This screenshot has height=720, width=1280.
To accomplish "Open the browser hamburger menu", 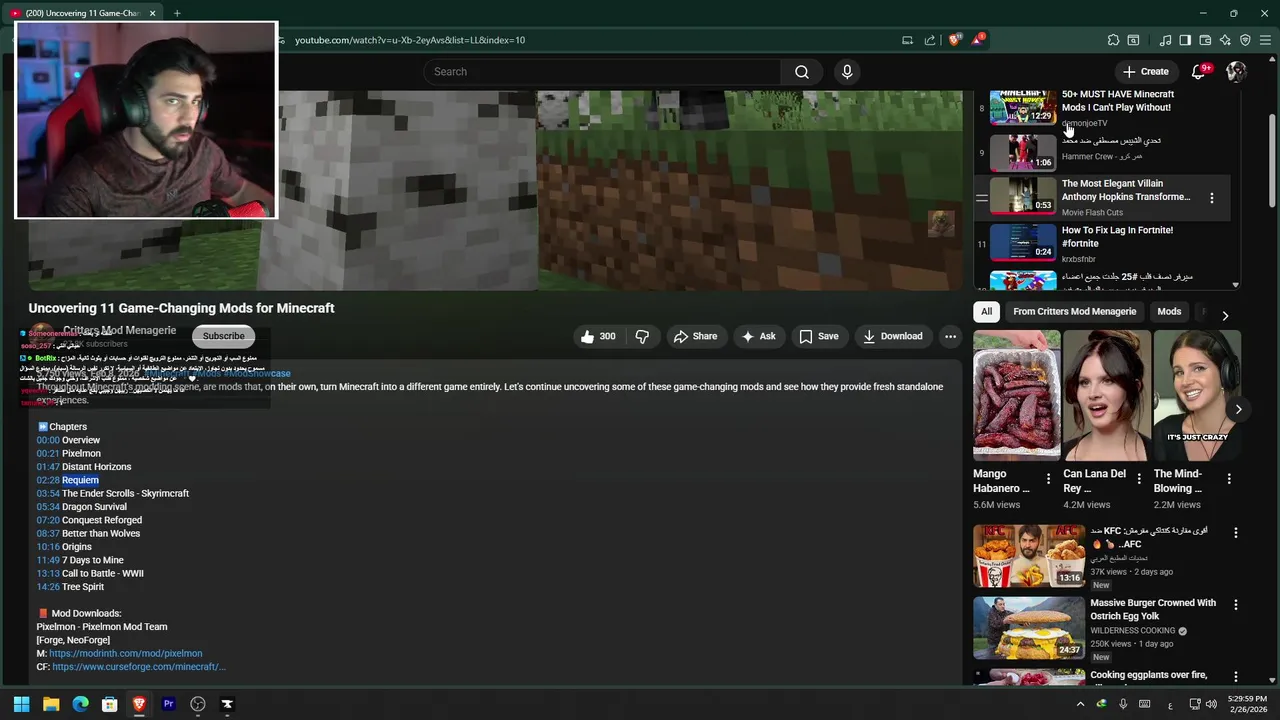I will tap(1265, 40).
